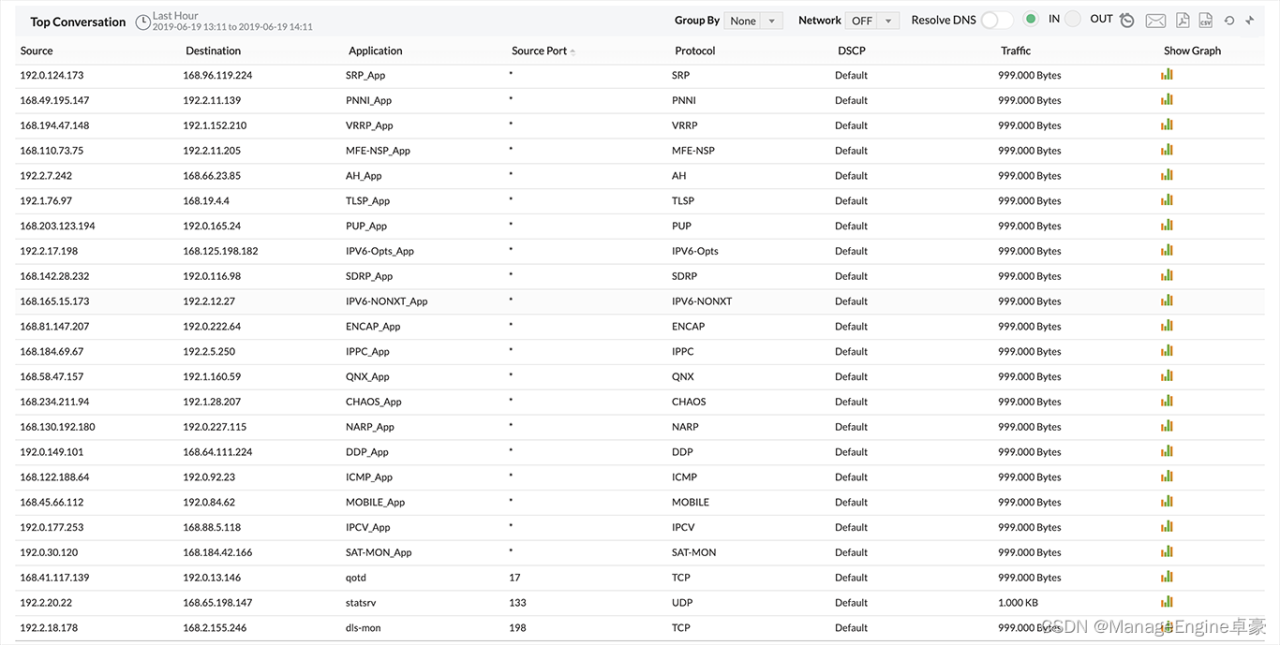Show graph for ENCAP_App row
This screenshot has height=645, width=1280.
pyautogui.click(x=1167, y=325)
